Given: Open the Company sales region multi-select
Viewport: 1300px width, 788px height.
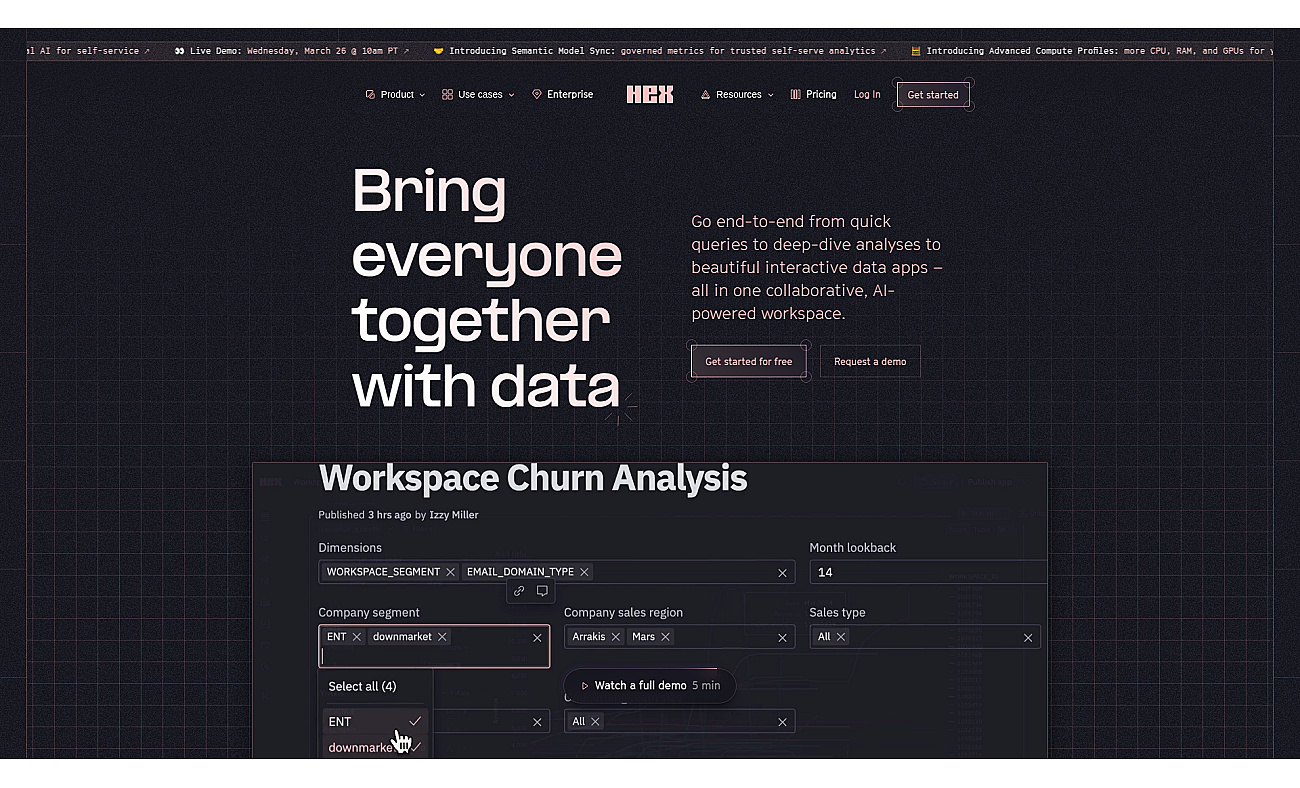Looking at the screenshot, I should [x=679, y=637].
